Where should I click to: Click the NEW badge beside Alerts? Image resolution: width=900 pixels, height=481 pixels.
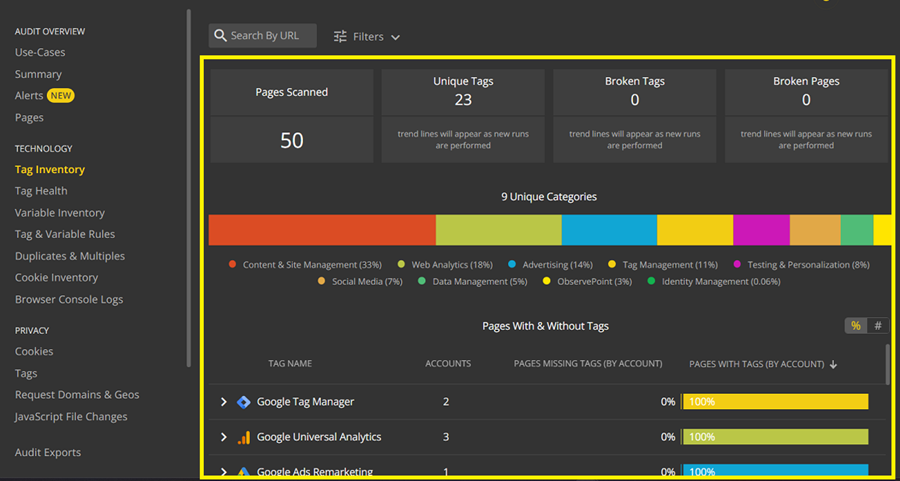[61, 96]
